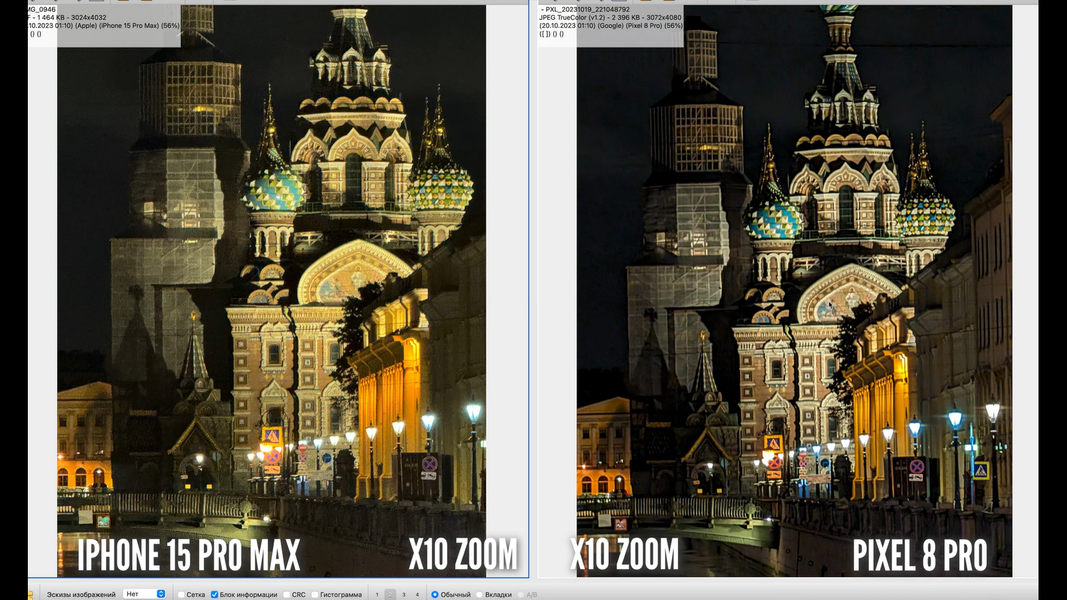Screen dimensions: 1067x600
Task: Uncheck the Блок информации checkbox
Action: (x=214, y=595)
